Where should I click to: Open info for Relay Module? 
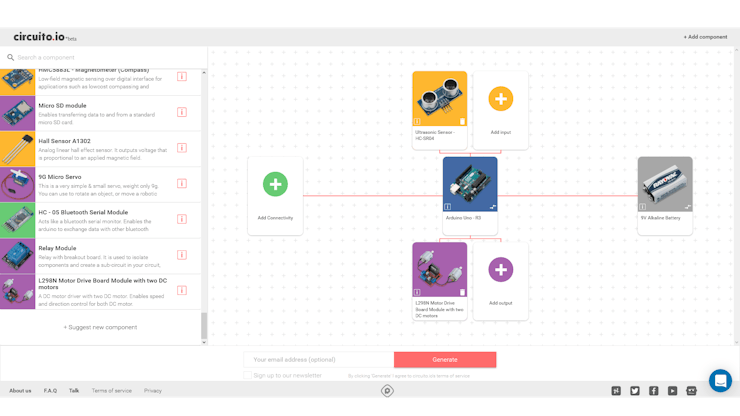[182, 255]
